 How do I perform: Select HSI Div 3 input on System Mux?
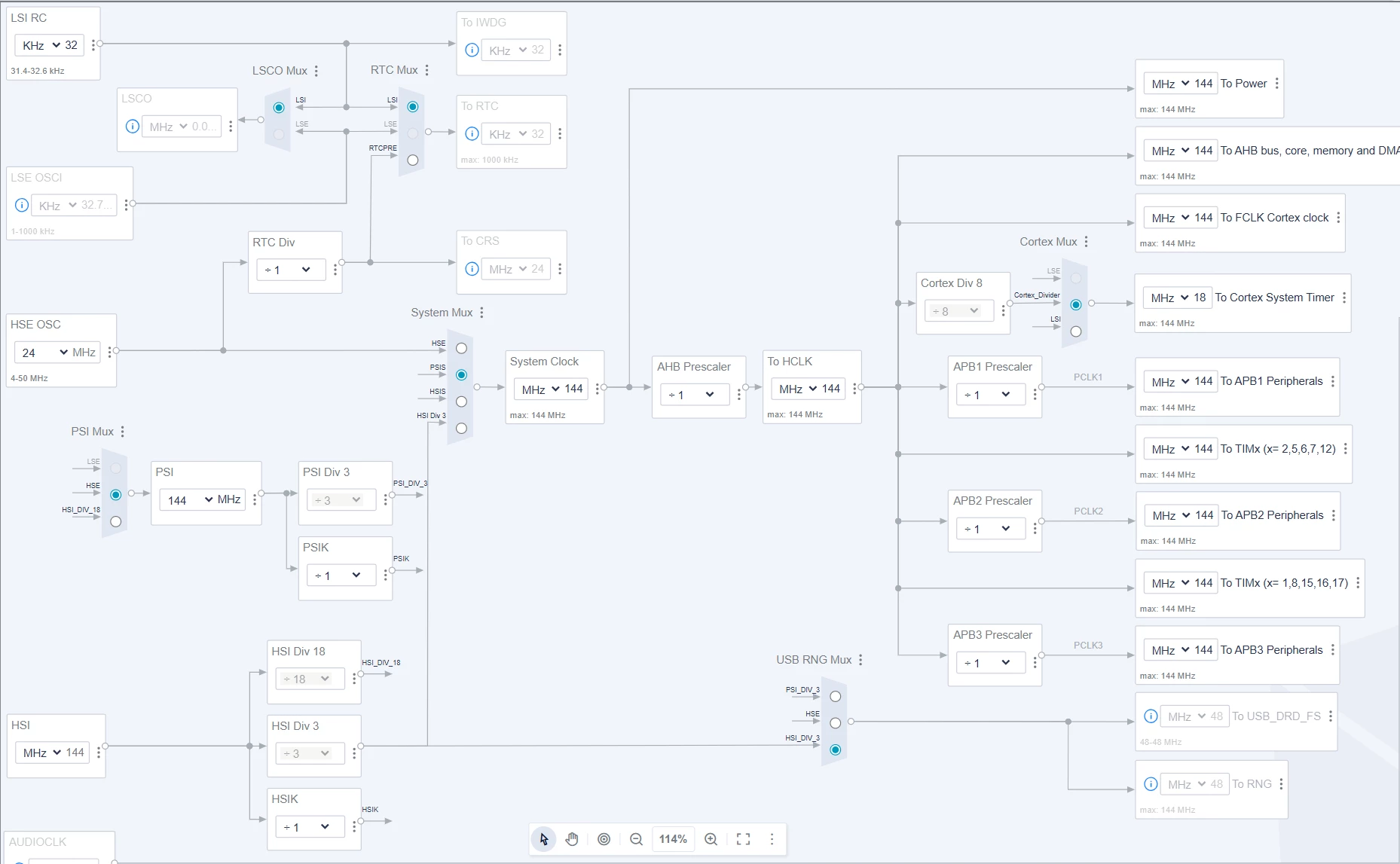[461, 429]
